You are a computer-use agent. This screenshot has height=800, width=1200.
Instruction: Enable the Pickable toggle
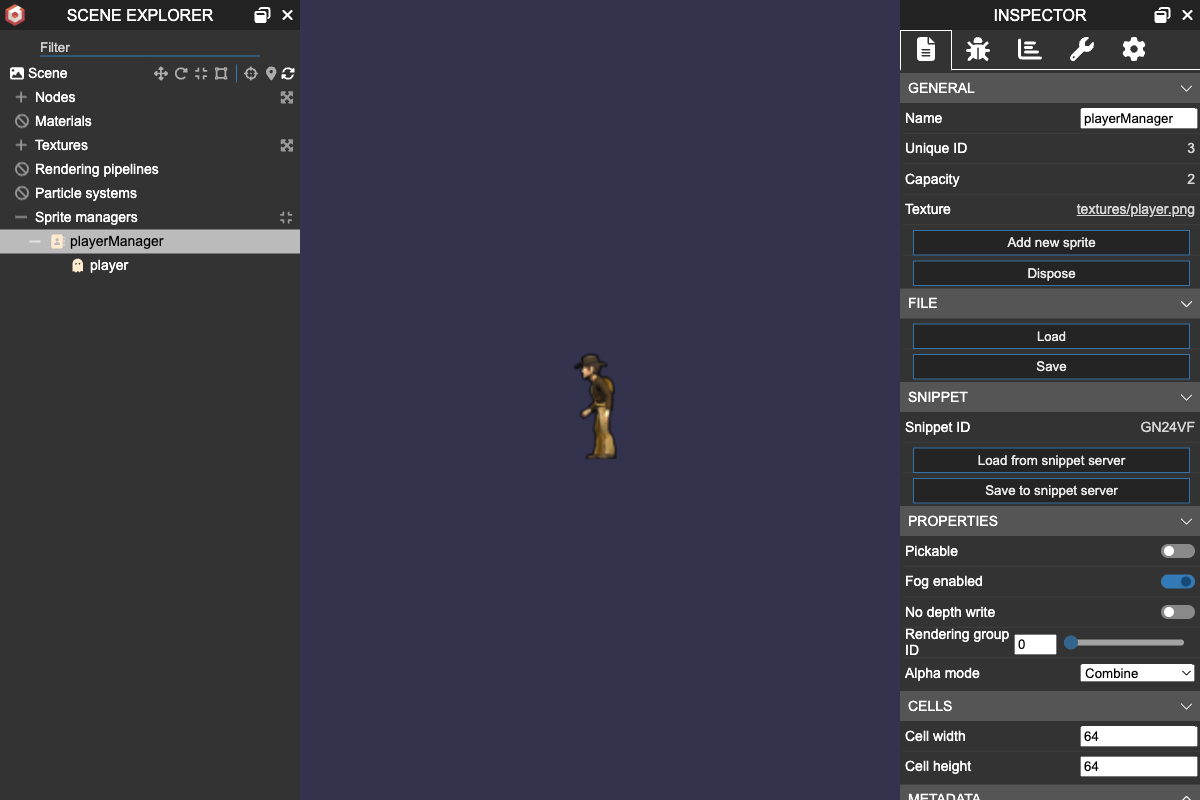[1176, 551]
